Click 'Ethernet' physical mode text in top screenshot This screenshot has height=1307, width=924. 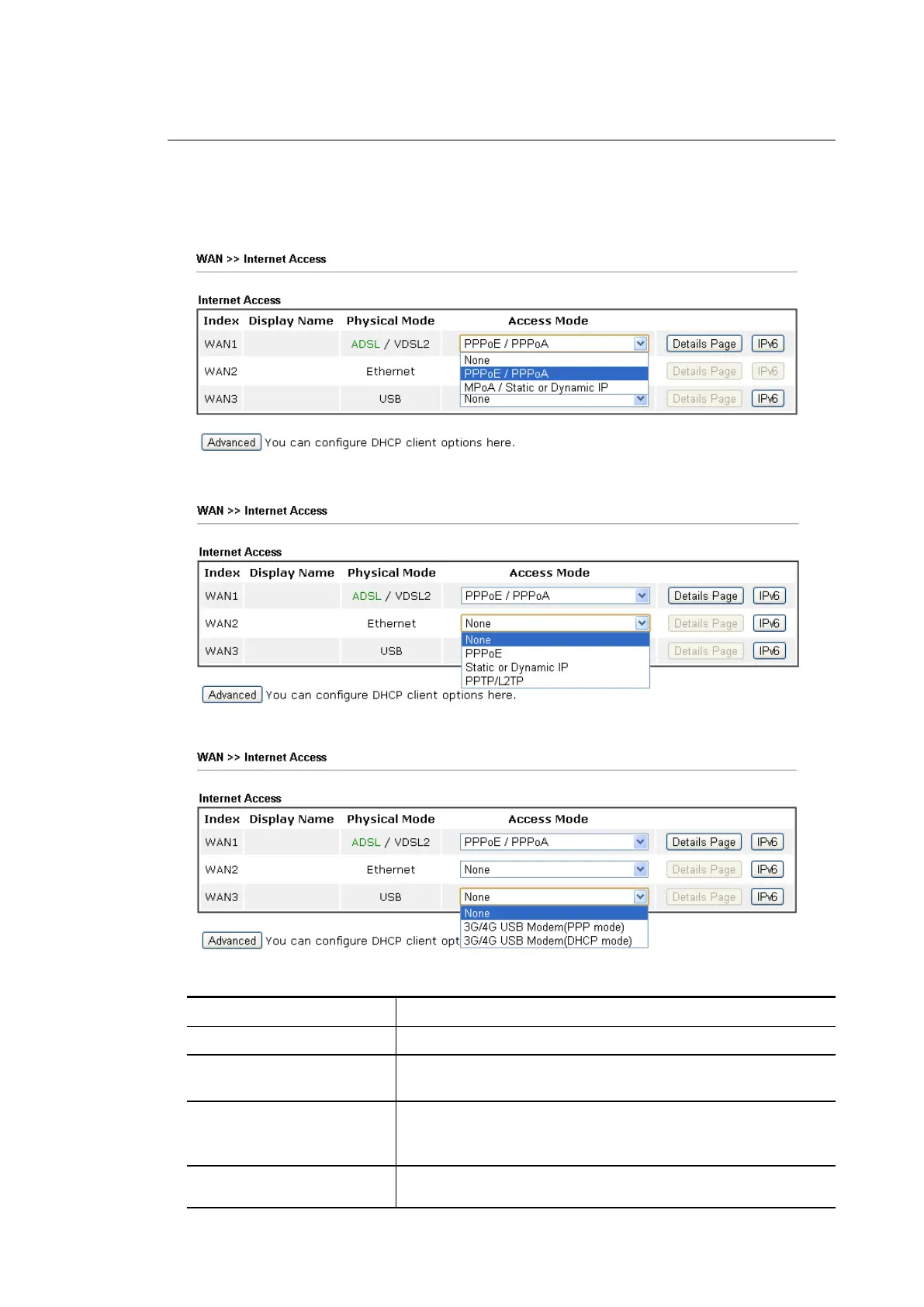click(390, 371)
